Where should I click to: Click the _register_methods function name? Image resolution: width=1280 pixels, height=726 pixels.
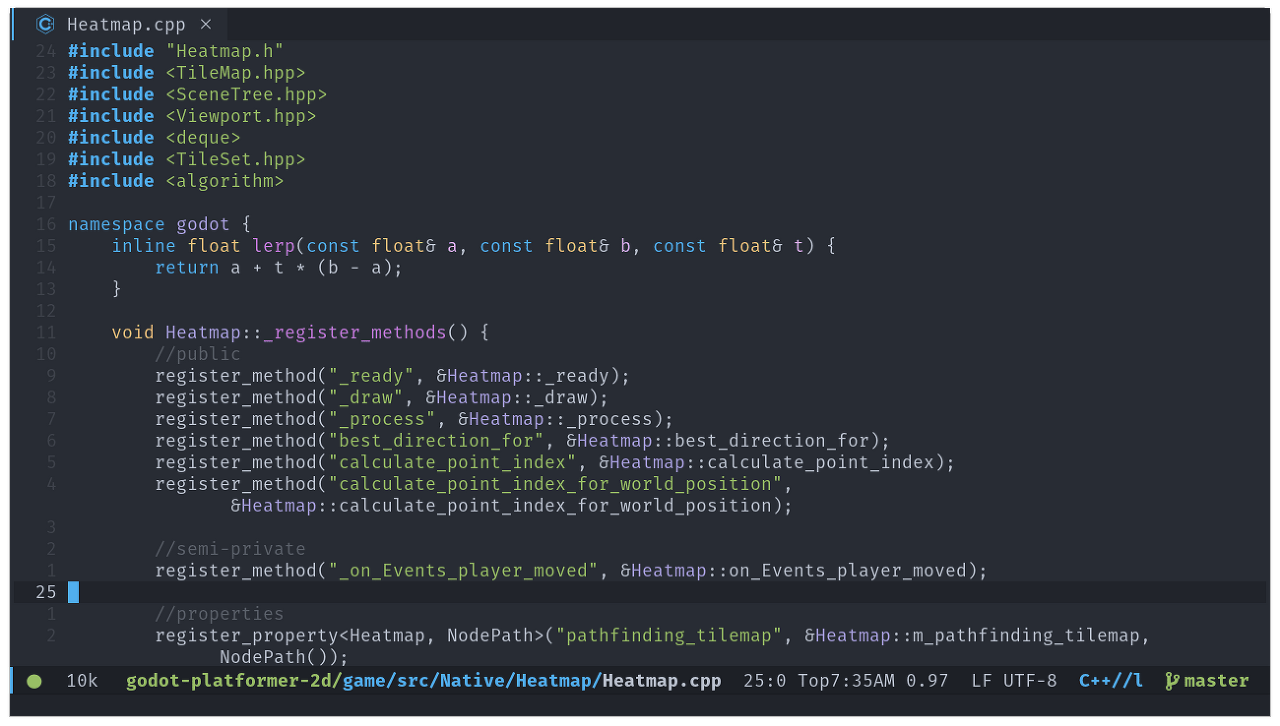pyautogui.click(x=355, y=332)
